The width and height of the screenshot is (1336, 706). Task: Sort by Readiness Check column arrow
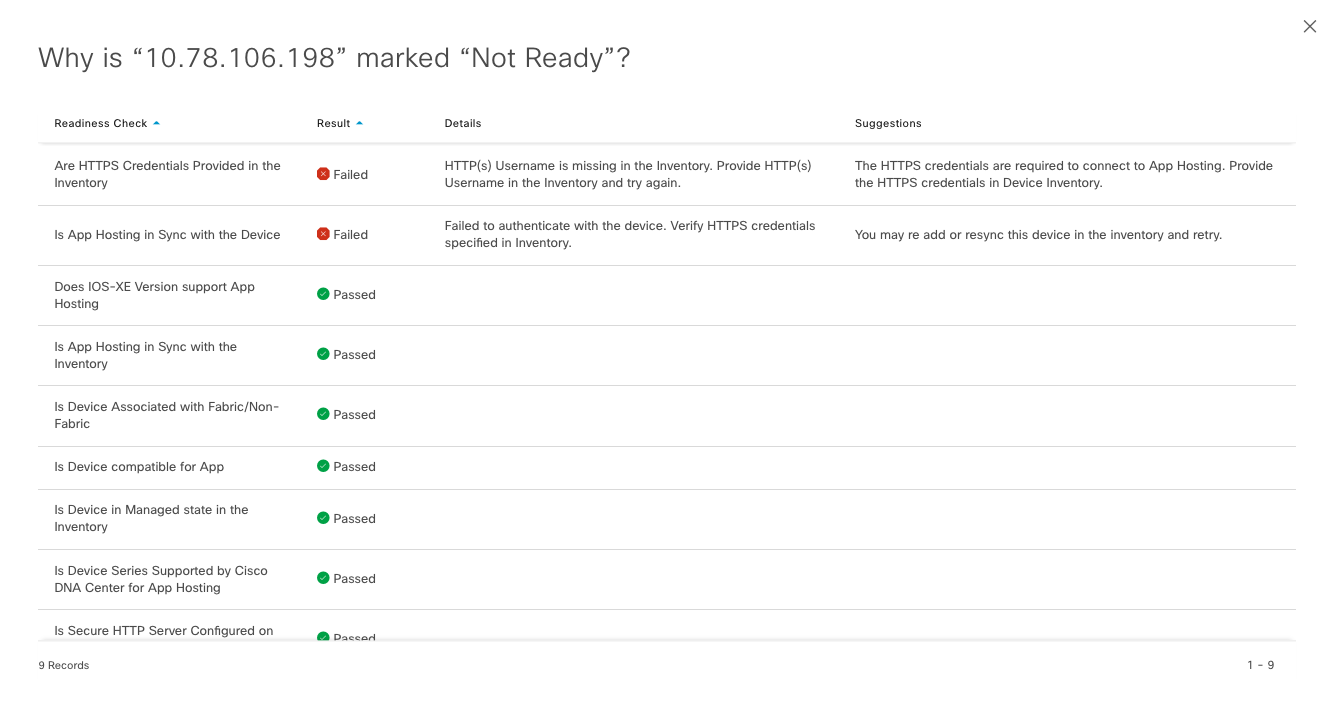pyautogui.click(x=157, y=123)
